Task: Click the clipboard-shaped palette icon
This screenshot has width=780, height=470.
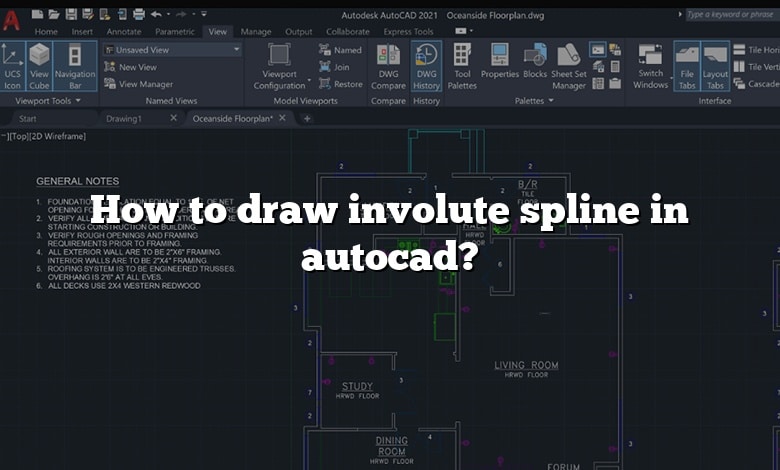Action: [615, 83]
